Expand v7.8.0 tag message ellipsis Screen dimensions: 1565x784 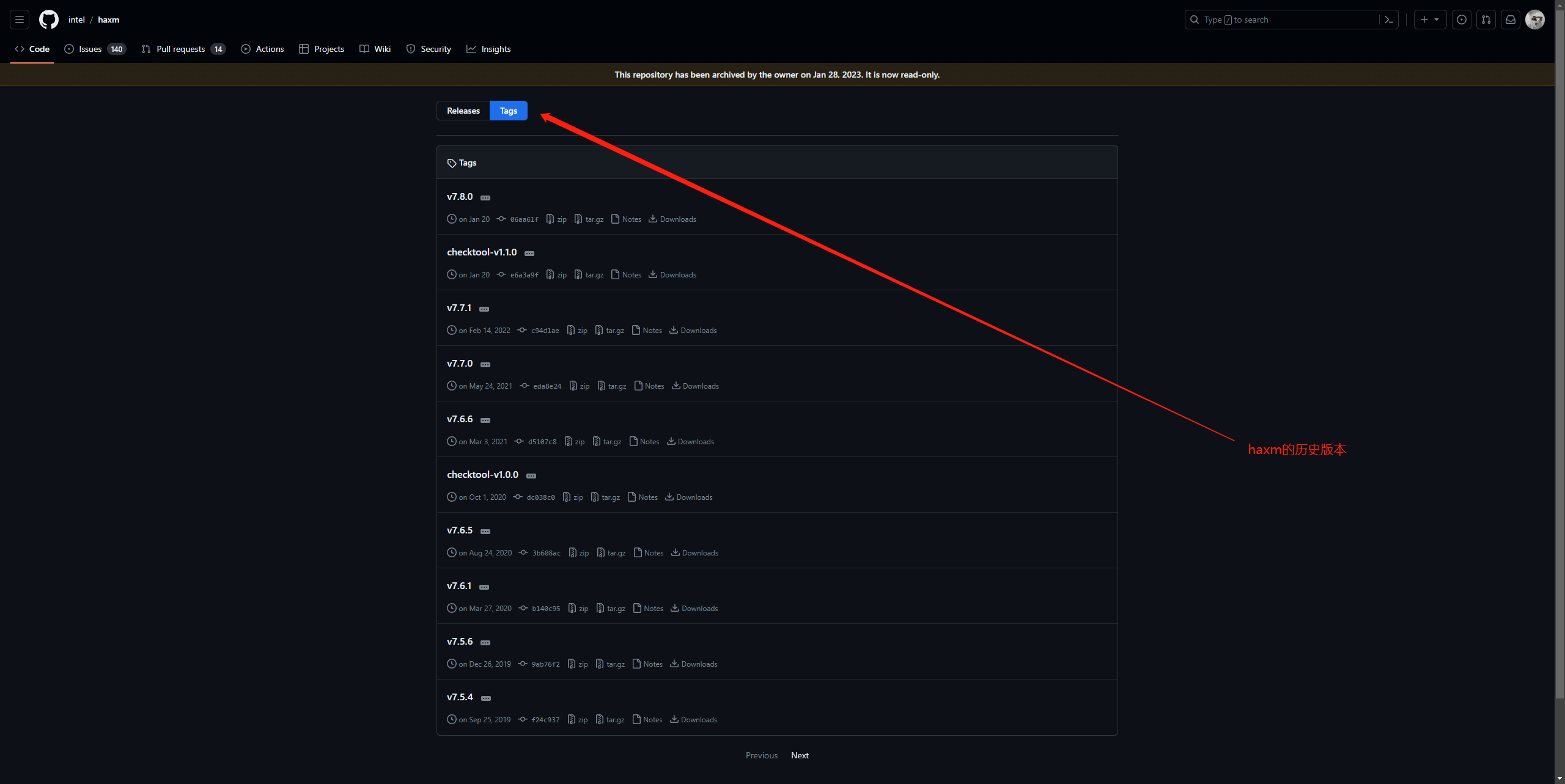point(485,197)
